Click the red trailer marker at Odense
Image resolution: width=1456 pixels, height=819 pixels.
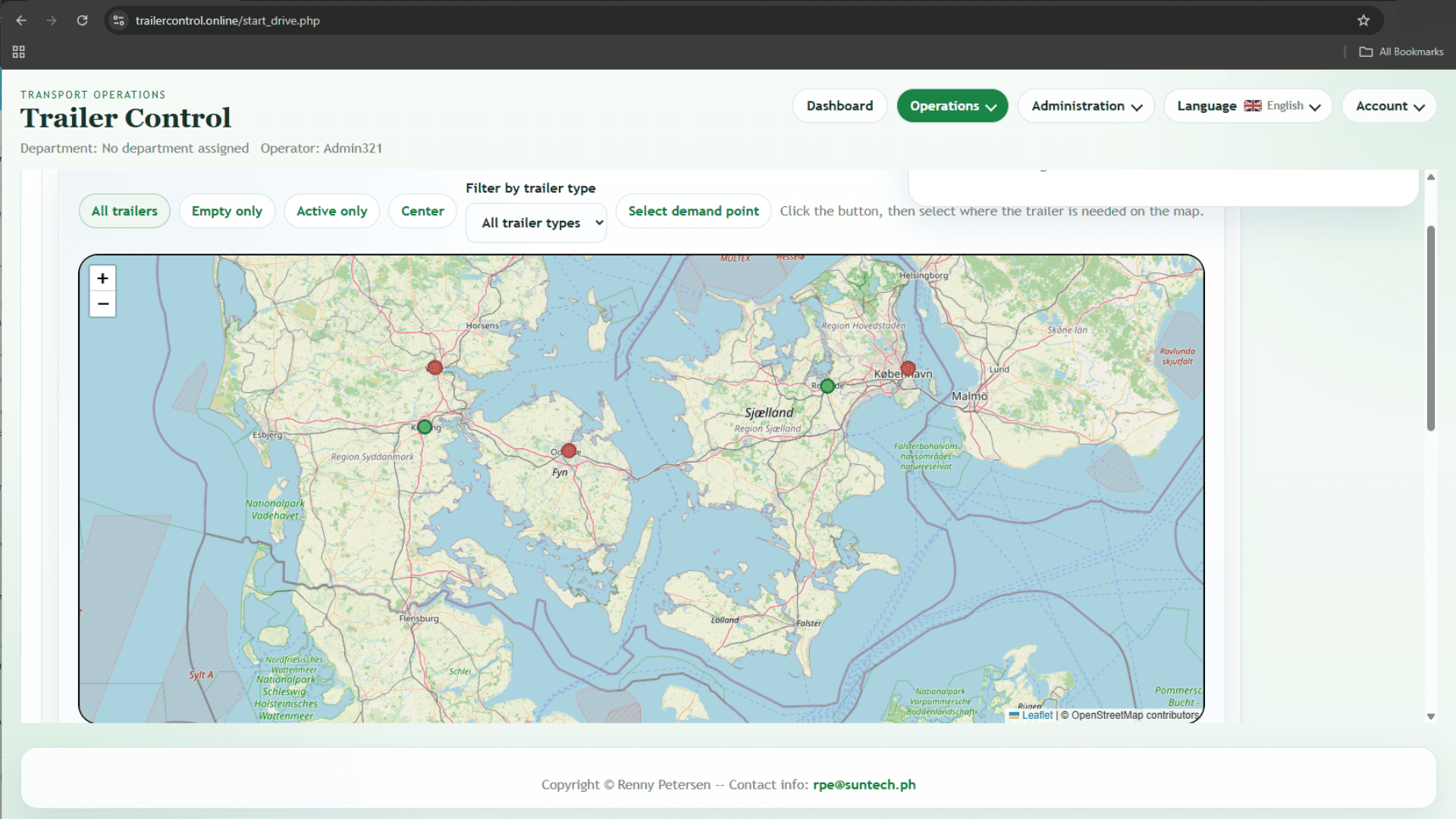point(569,451)
